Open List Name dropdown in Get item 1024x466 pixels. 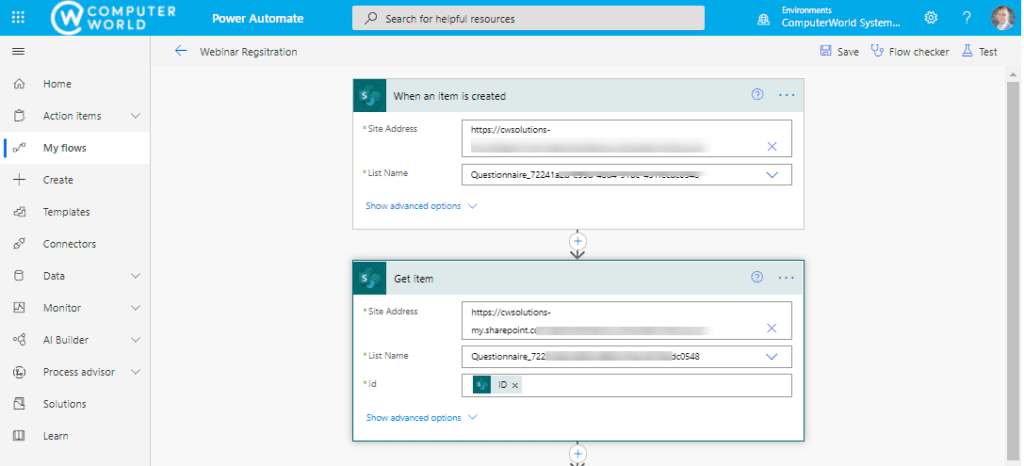772,357
